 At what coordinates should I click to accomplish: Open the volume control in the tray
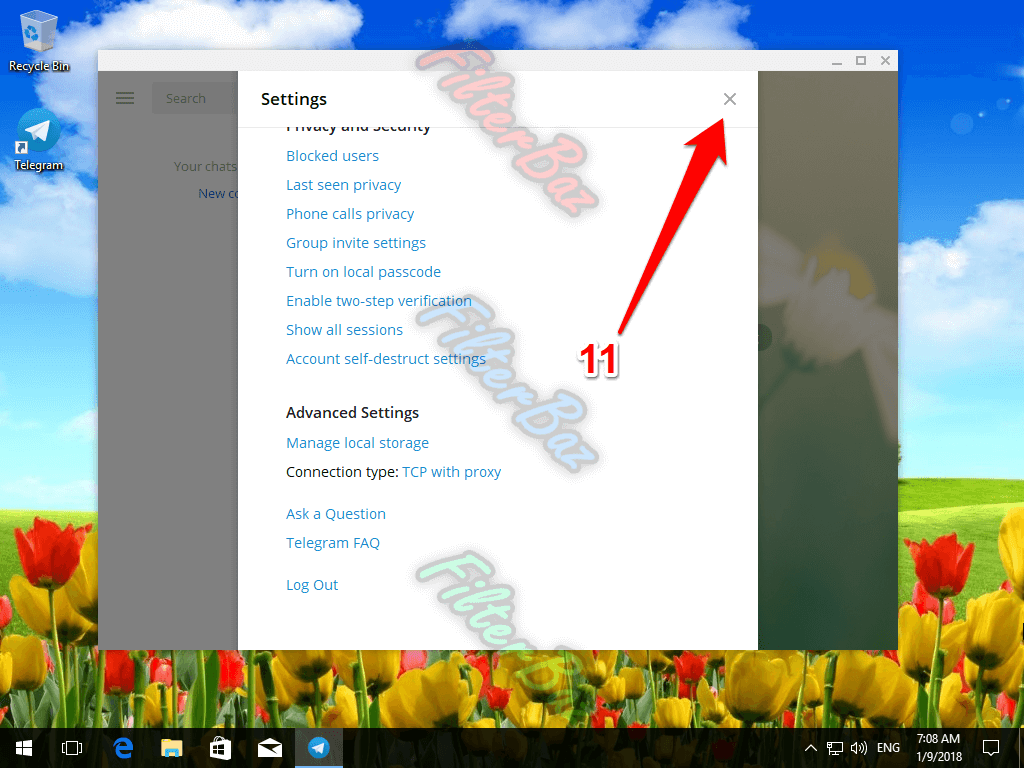(x=858, y=748)
